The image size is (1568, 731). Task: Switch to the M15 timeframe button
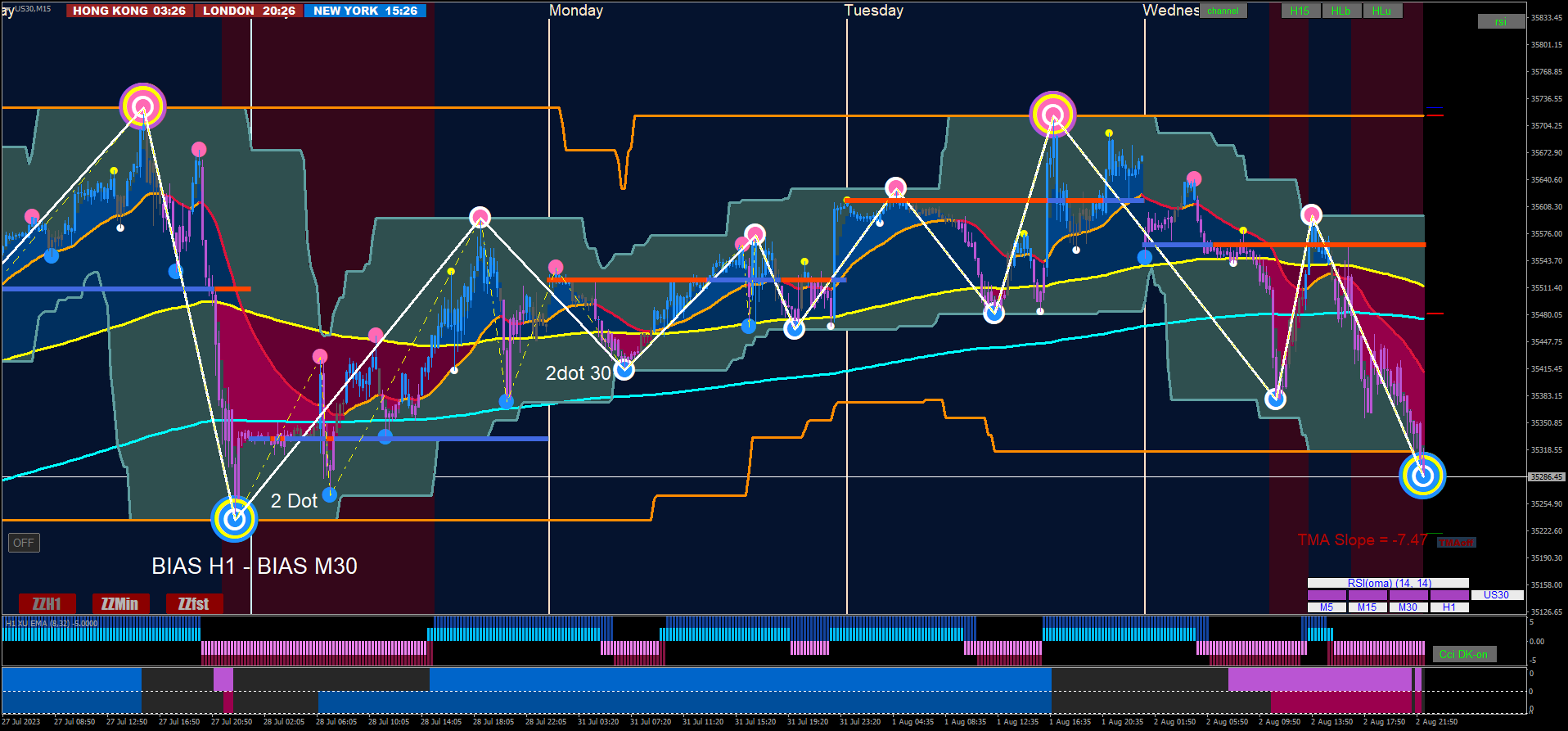point(1367,607)
